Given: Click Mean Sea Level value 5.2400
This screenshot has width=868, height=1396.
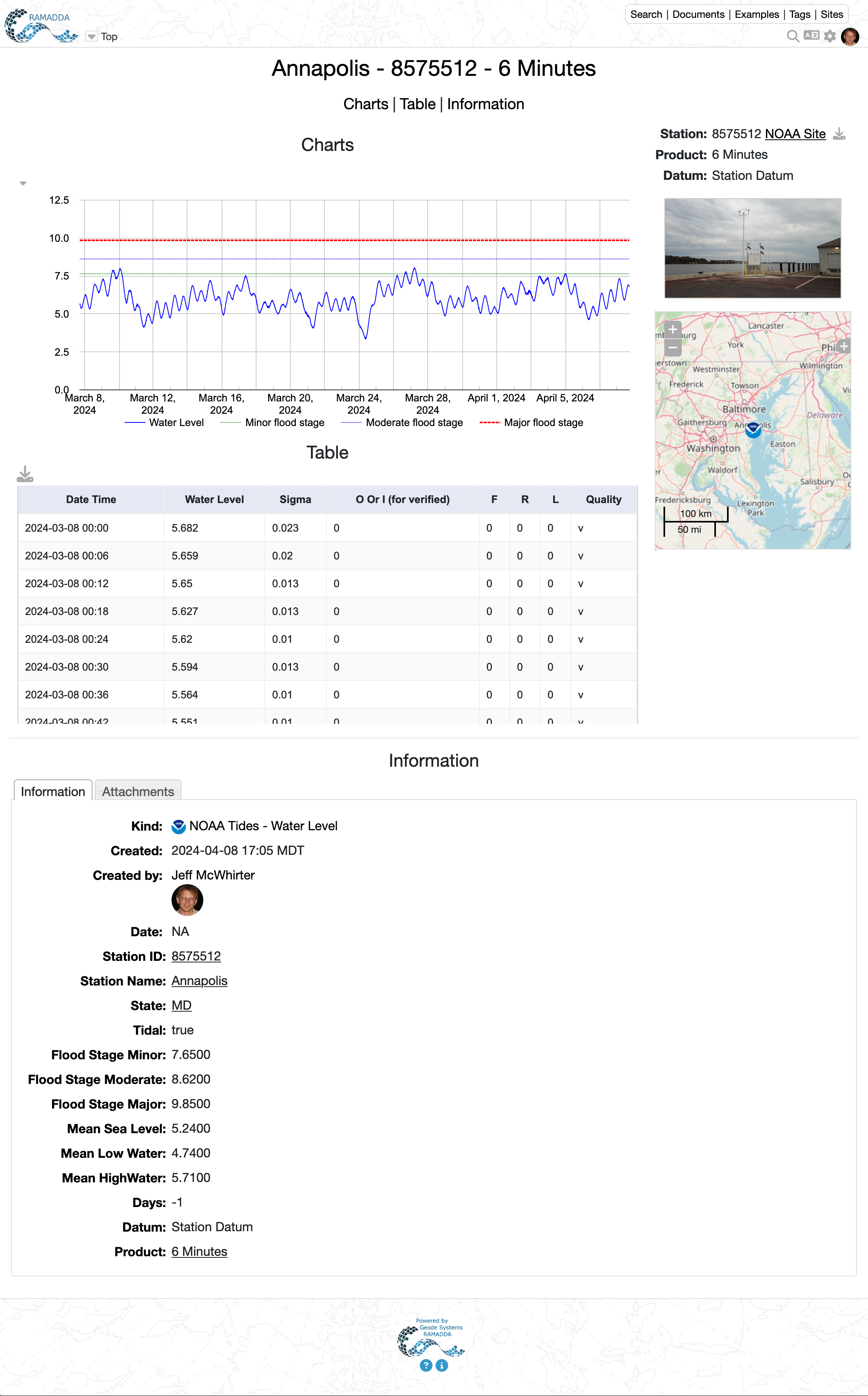Looking at the screenshot, I should pyautogui.click(x=191, y=1128).
